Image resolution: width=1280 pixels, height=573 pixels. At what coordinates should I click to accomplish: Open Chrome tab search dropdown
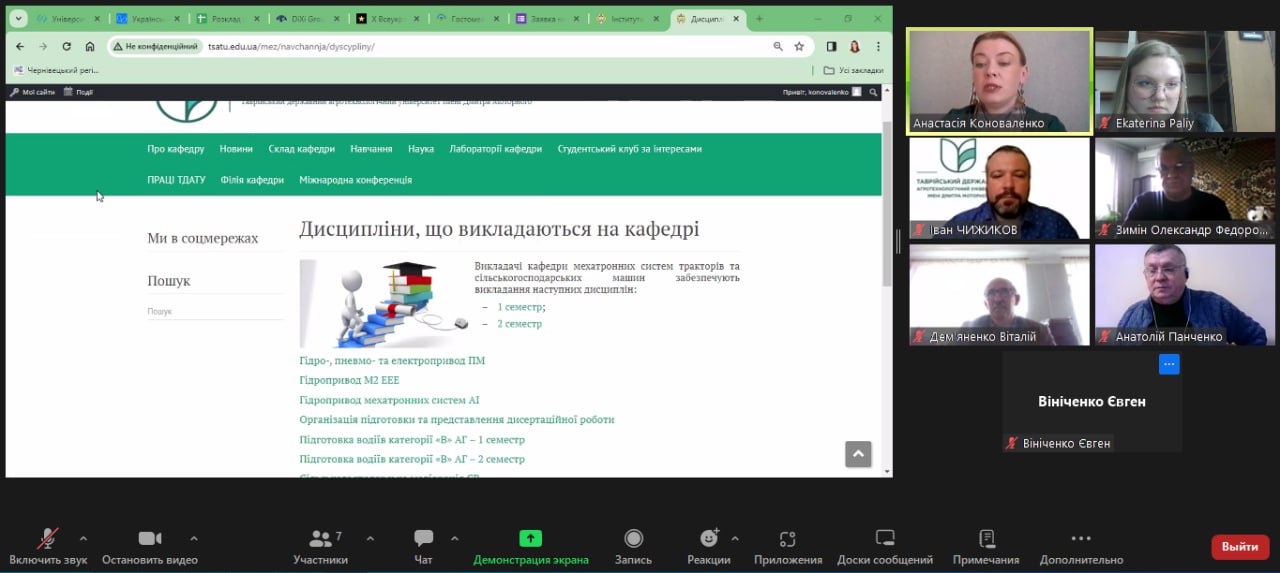point(18,19)
